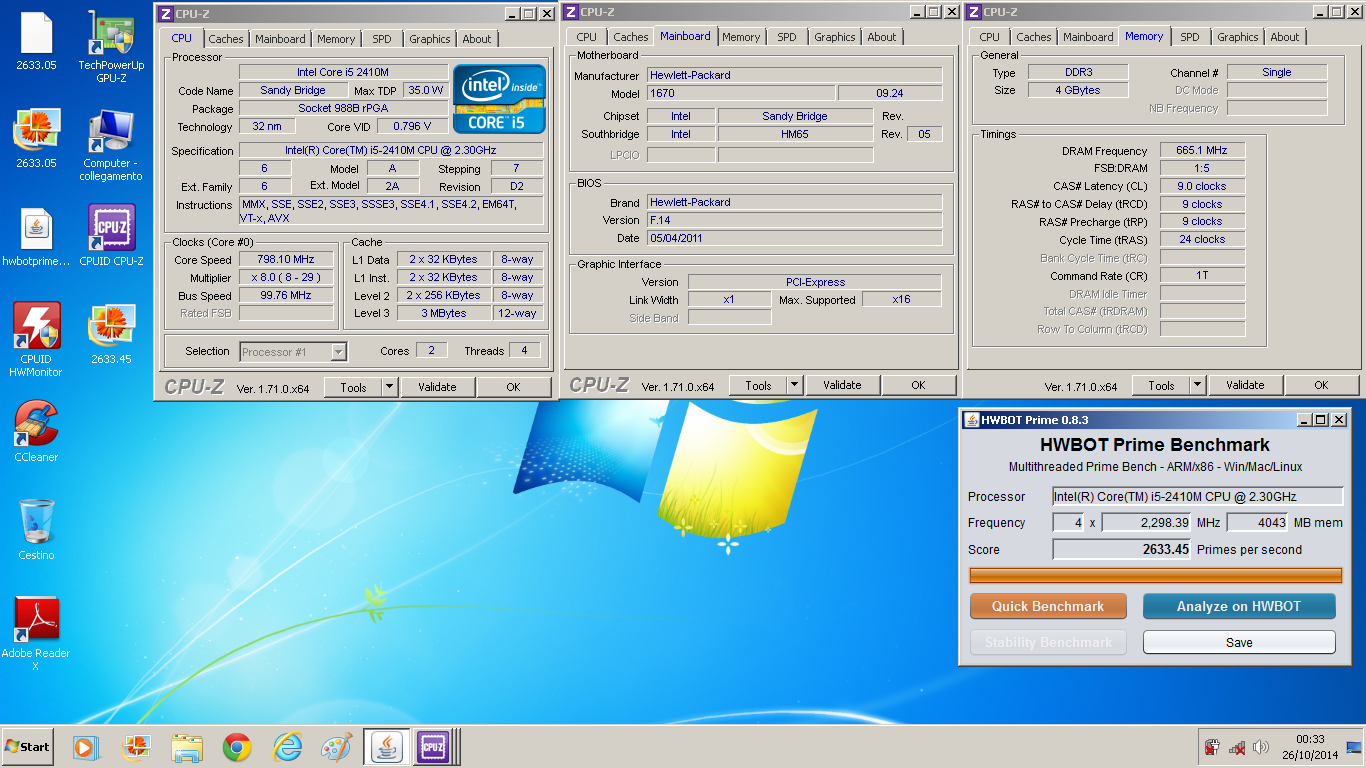Viewport: 1366px width, 768px height.
Task: Click the Intel Core i5 logo
Action: [499, 99]
